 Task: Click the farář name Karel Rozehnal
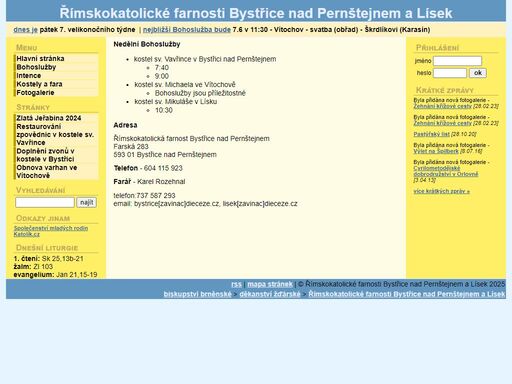pos(161,182)
